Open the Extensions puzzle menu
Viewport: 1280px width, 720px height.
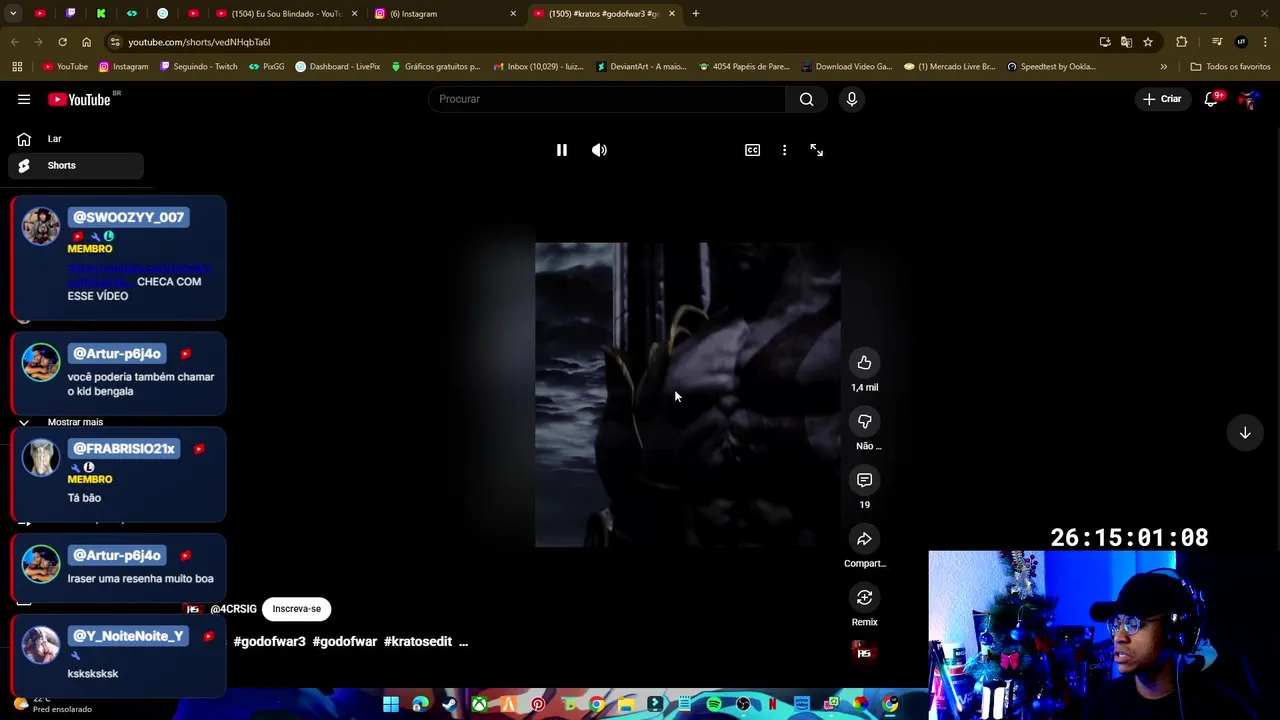(1182, 42)
